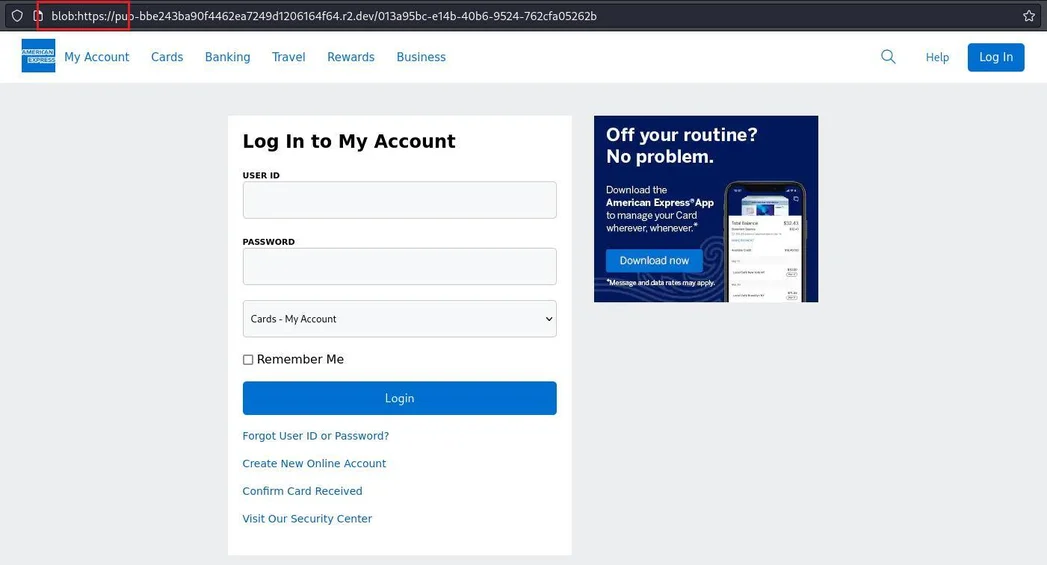Open Forgot User ID or Password link
The width and height of the screenshot is (1047, 565).
click(315, 435)
